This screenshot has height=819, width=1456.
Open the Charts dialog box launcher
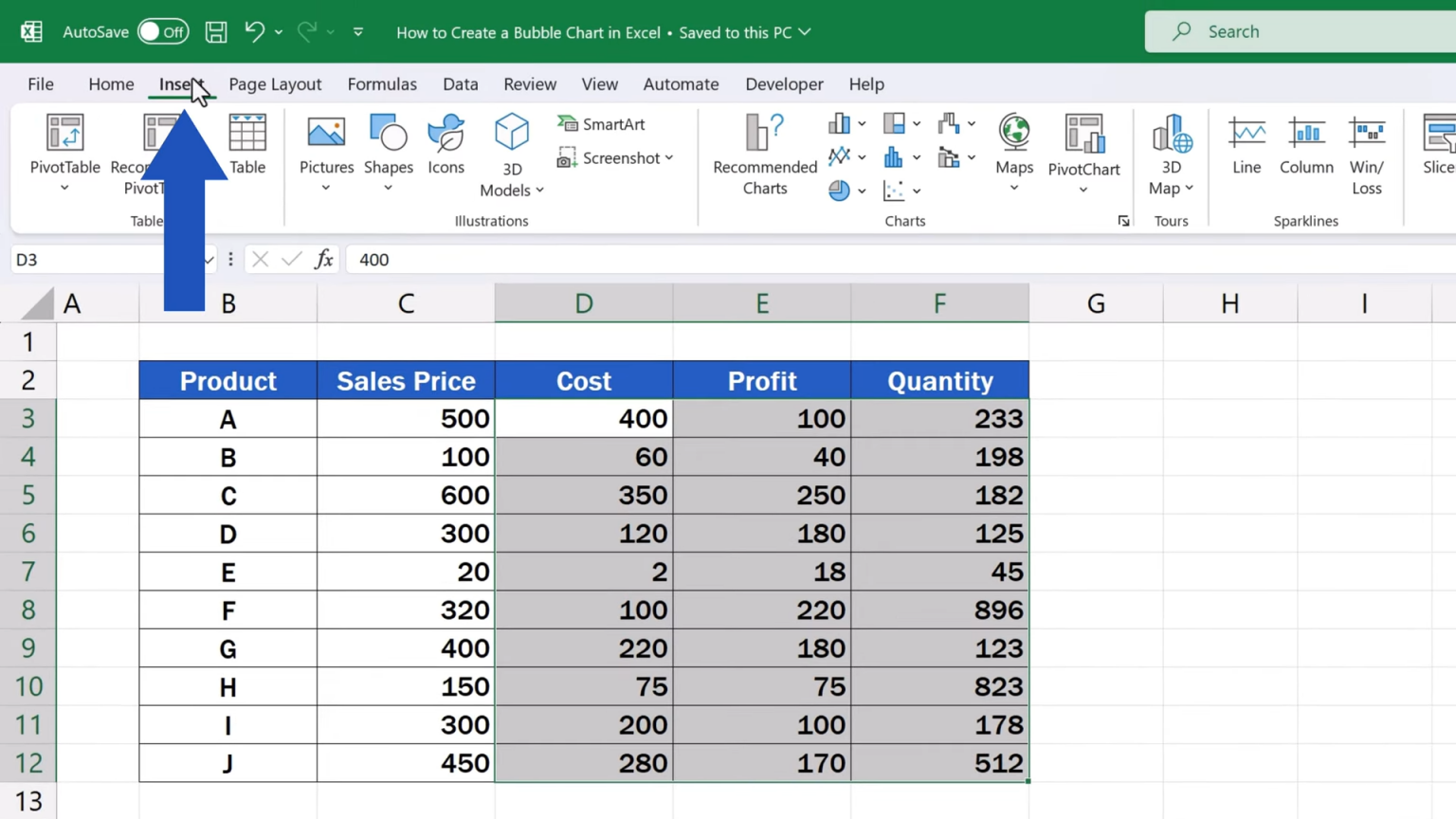point(1123,220)
